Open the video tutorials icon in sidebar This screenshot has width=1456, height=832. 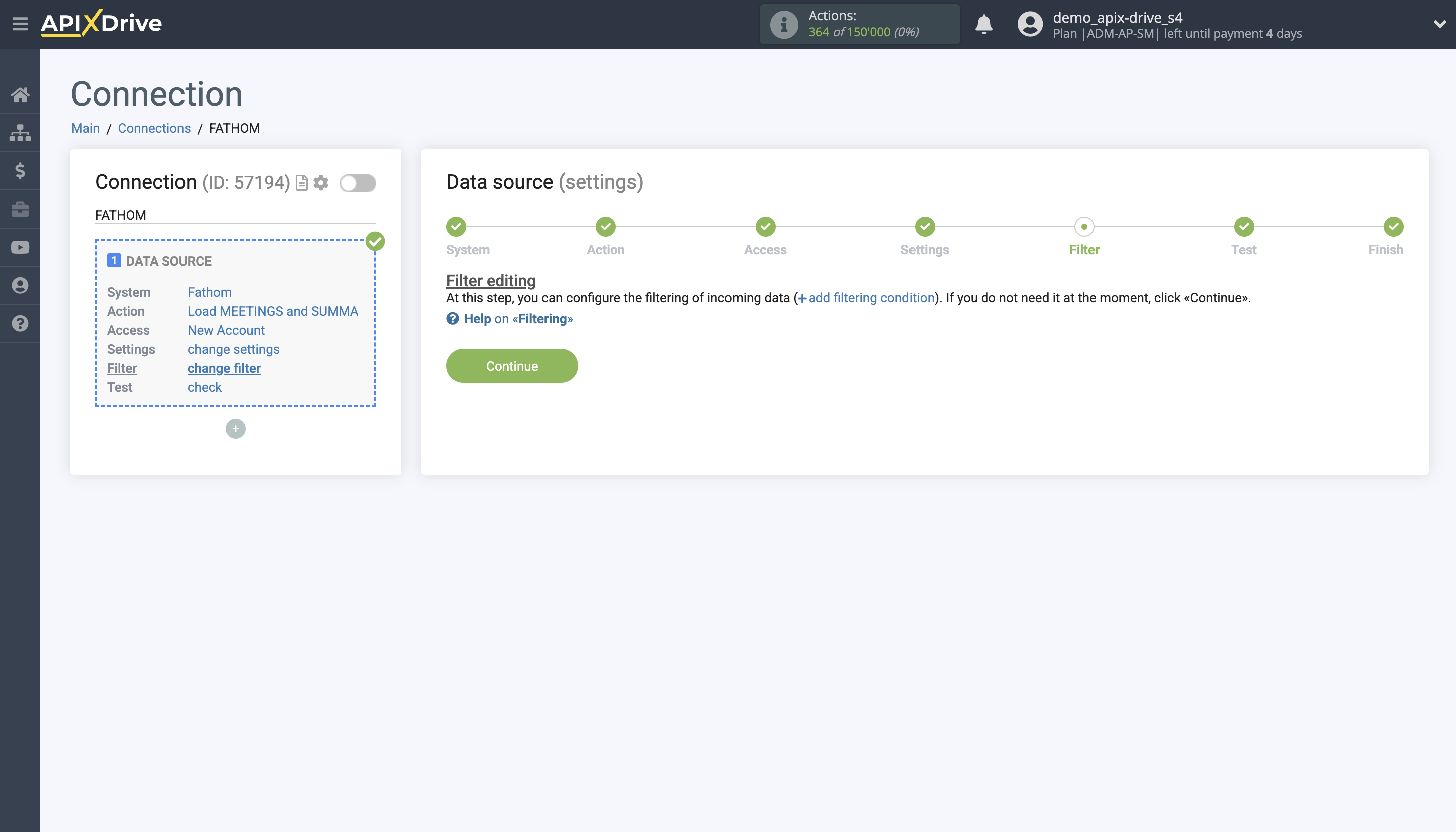point(20,247)
